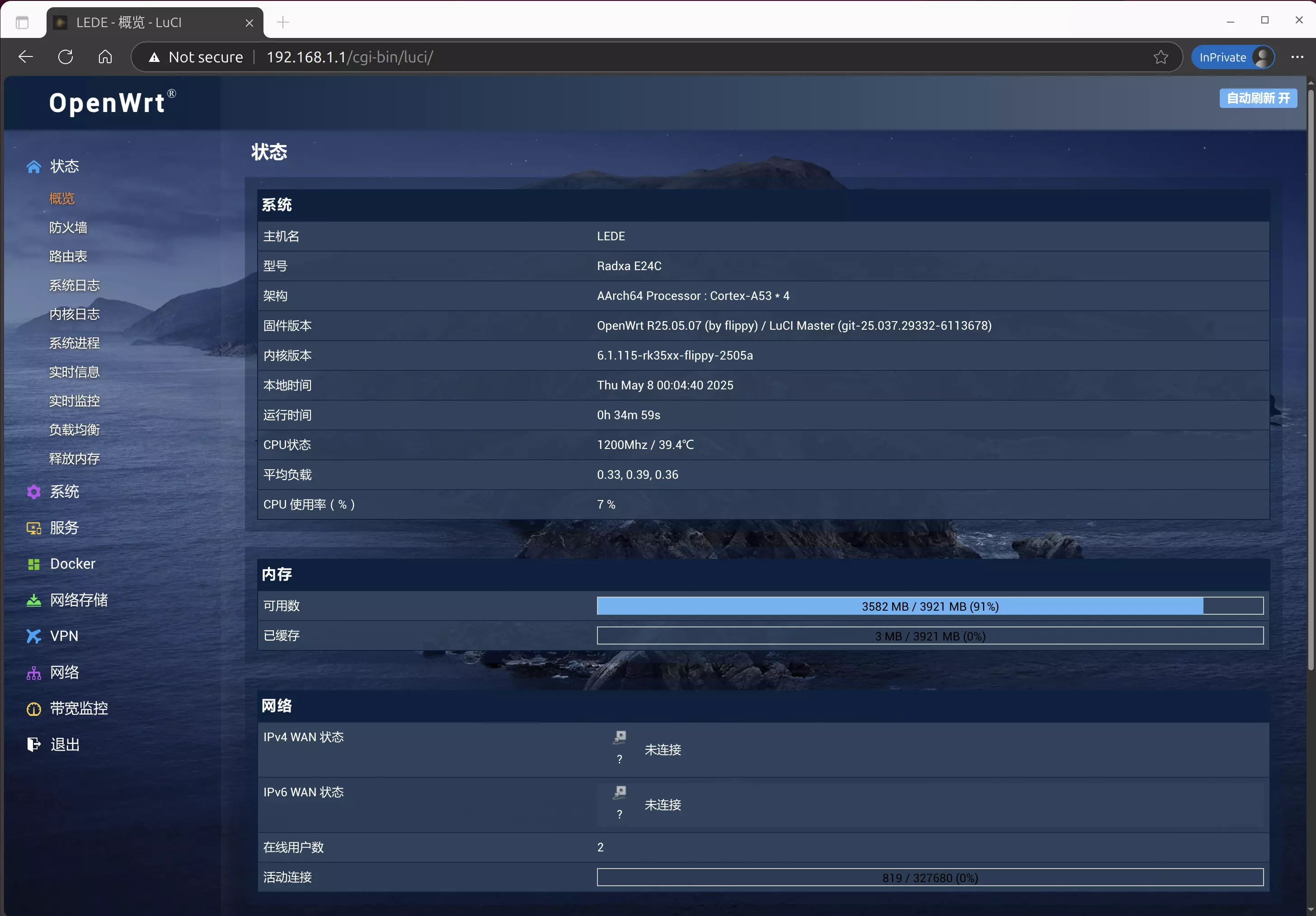The height and width of the screenshot is (916, 1316).
Task: Click the load average 0.33, 0.39, 0.36
Action: pos(637,475)
